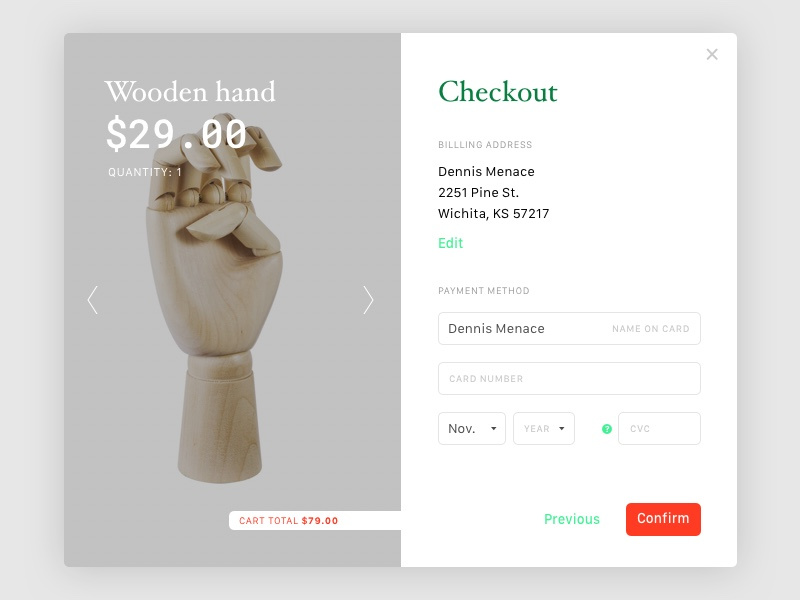
Task: Go back with the Previous link
Action: pos(572,519)
